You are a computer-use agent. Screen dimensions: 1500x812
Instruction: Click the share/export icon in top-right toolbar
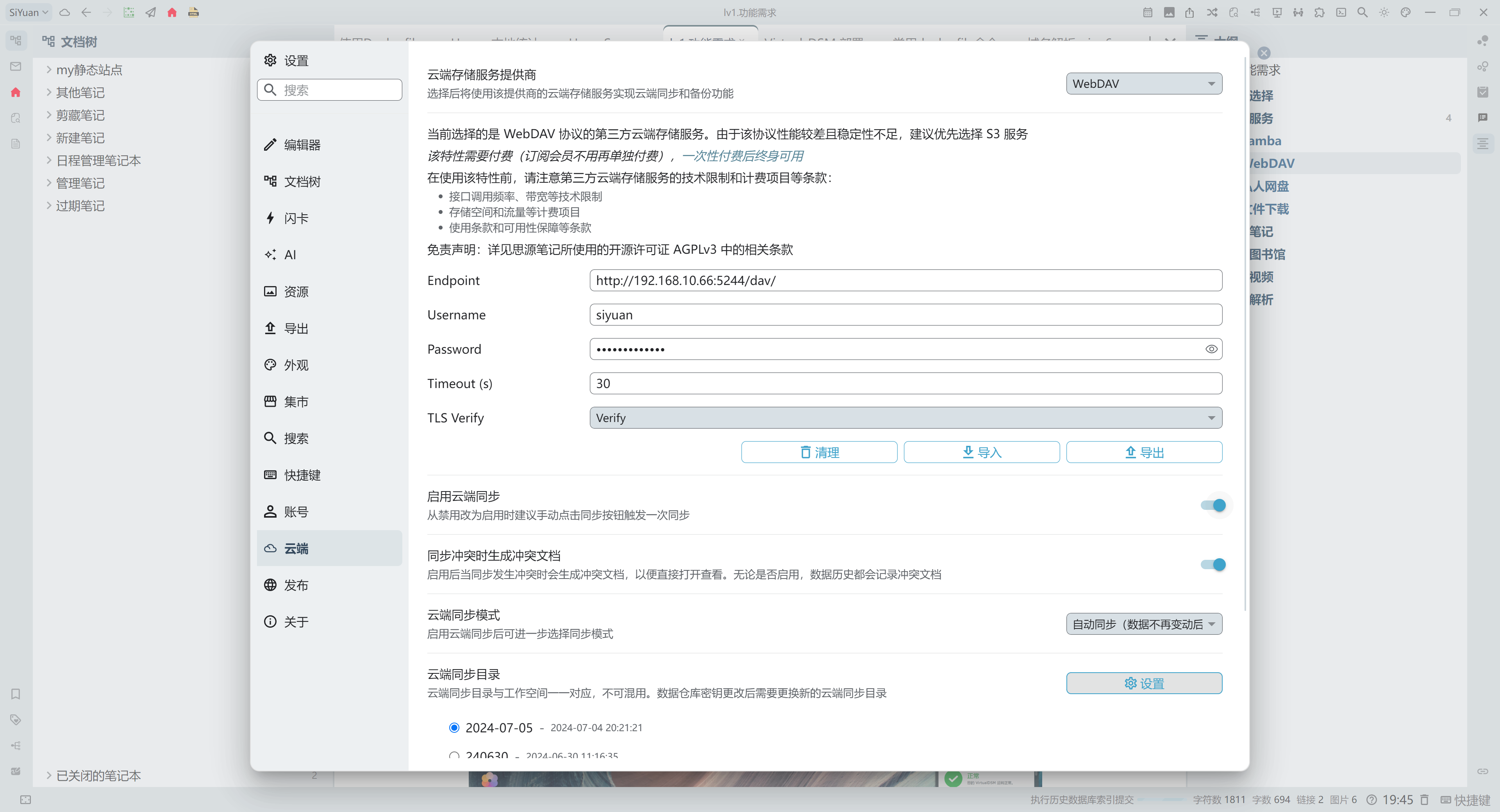click(1189, 12)
